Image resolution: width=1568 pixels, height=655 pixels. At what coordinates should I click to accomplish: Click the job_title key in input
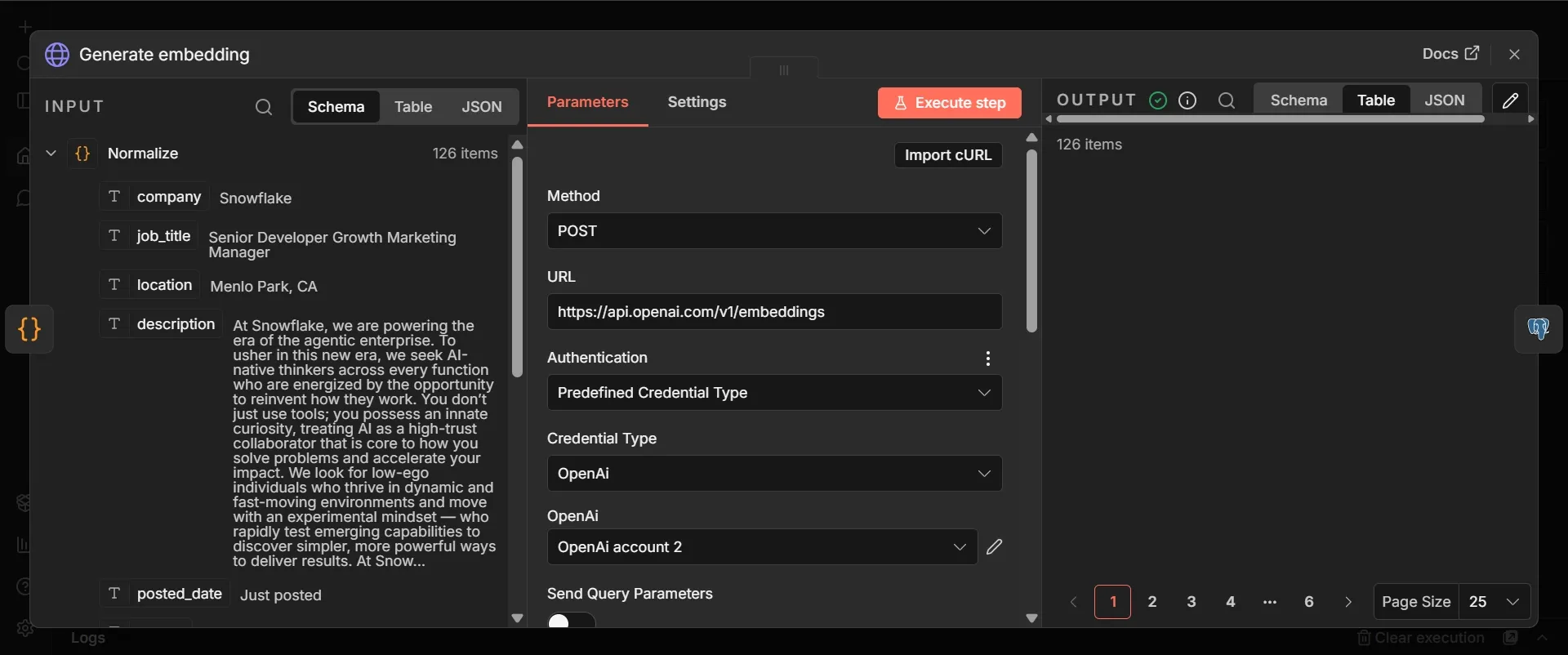(x=163, y=236)
